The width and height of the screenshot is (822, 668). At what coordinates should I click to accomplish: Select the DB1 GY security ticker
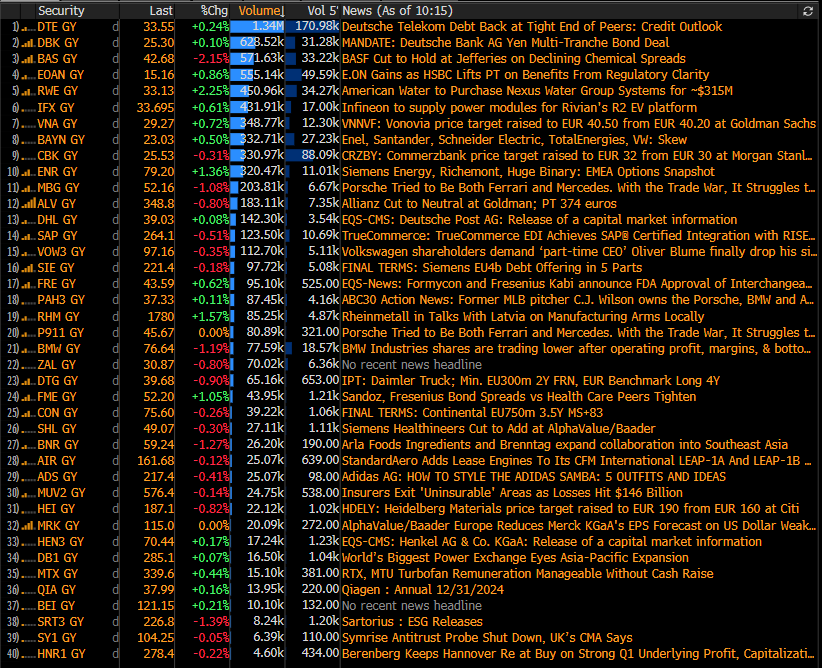[57, 558]
